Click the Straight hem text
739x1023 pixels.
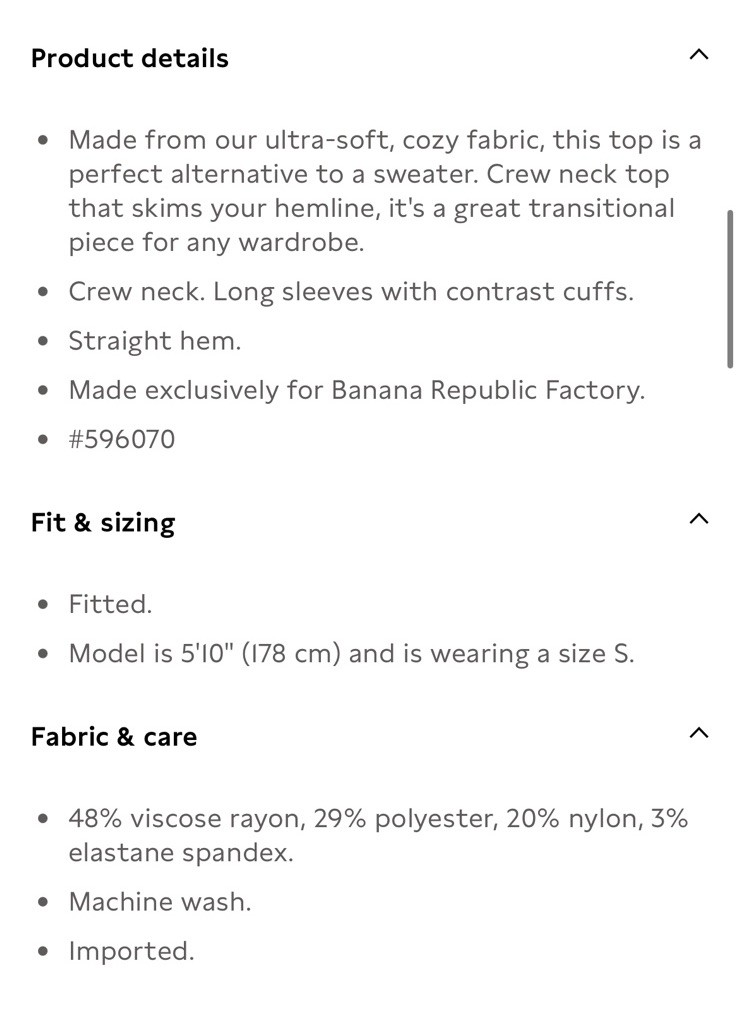point(155,341)
